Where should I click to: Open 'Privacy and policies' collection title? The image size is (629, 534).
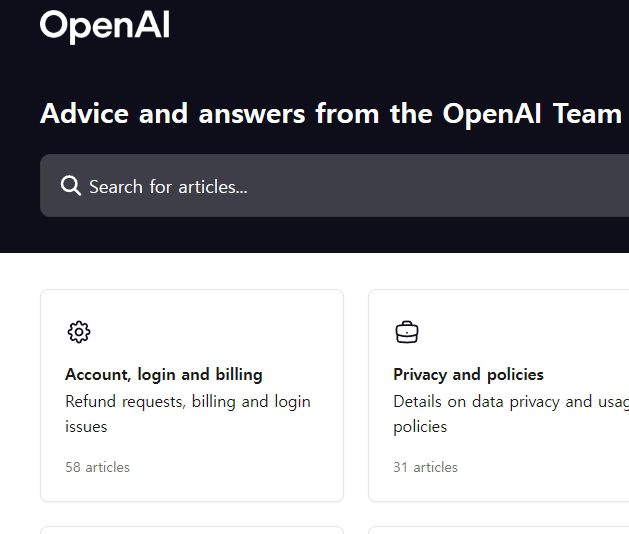[468, 374]
